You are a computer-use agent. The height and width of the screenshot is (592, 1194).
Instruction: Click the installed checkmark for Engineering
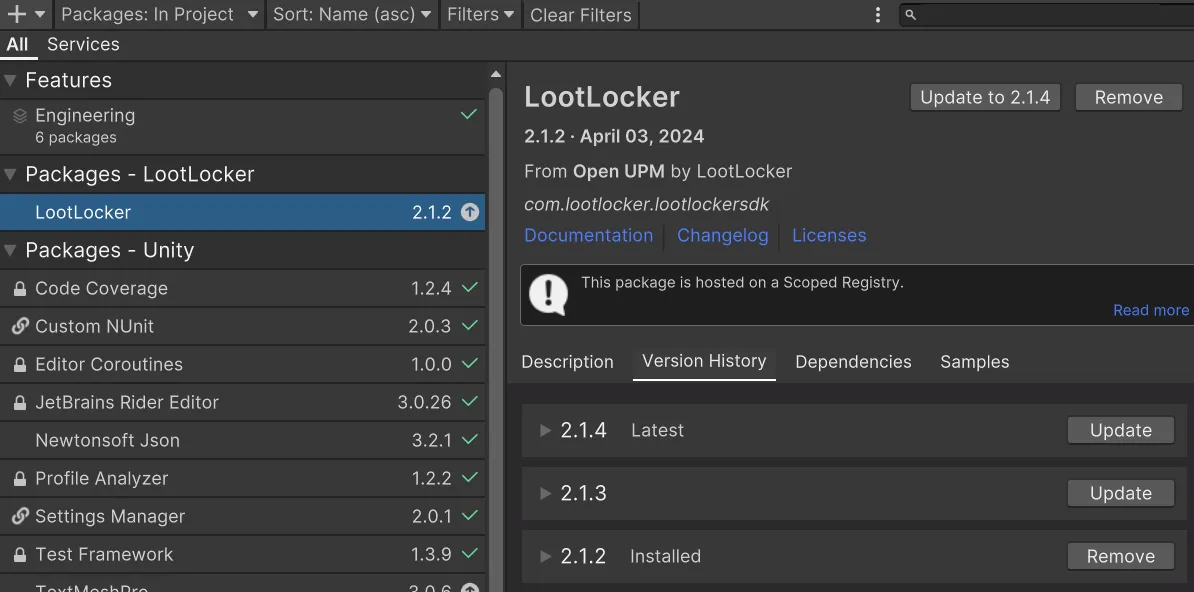(469, 114)
